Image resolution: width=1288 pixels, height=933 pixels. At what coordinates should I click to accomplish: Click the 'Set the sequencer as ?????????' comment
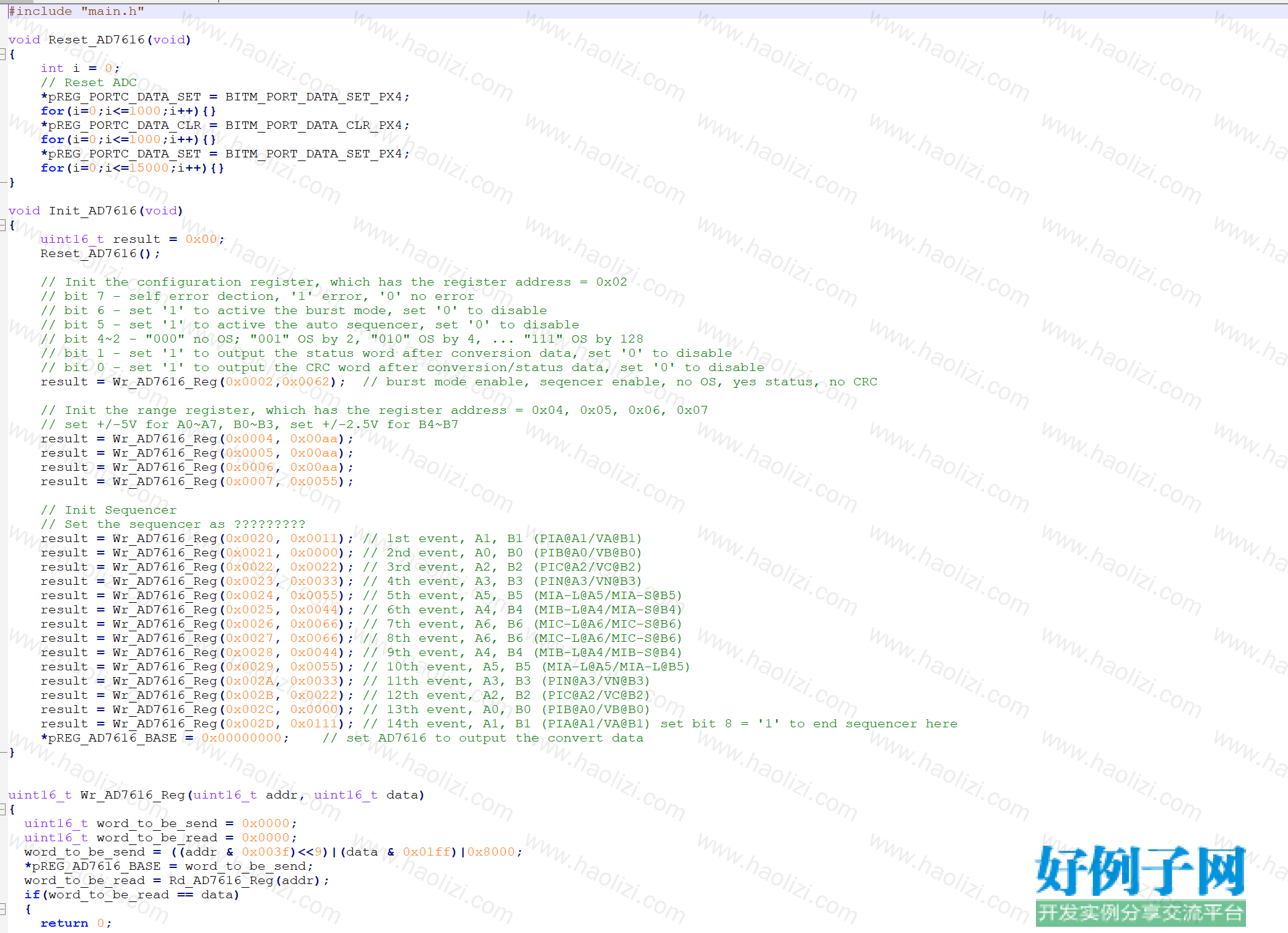click(173, 524)
